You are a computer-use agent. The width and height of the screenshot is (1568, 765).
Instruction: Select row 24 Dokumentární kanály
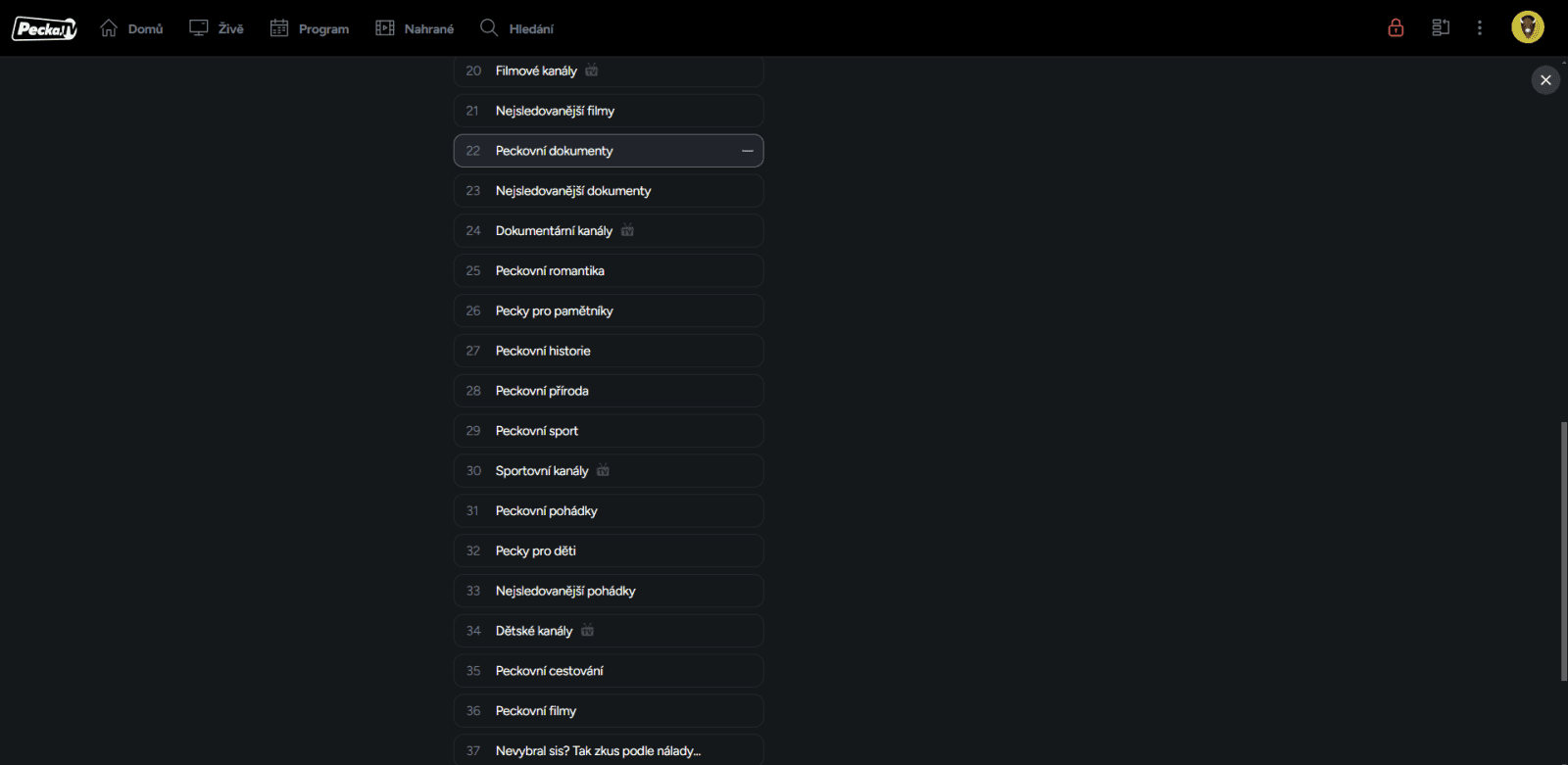coord(609,230)
